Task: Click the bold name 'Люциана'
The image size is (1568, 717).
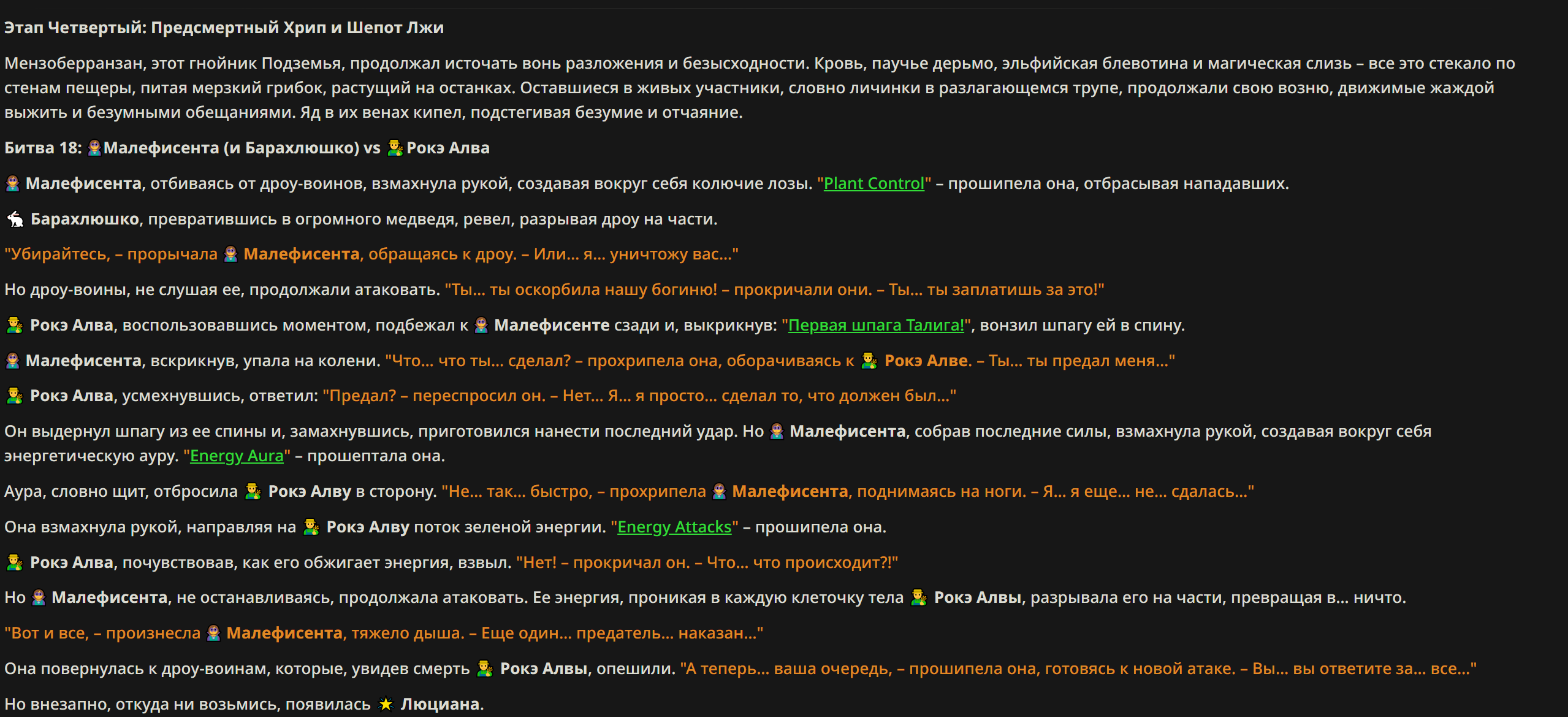Action: pos(440,705)
